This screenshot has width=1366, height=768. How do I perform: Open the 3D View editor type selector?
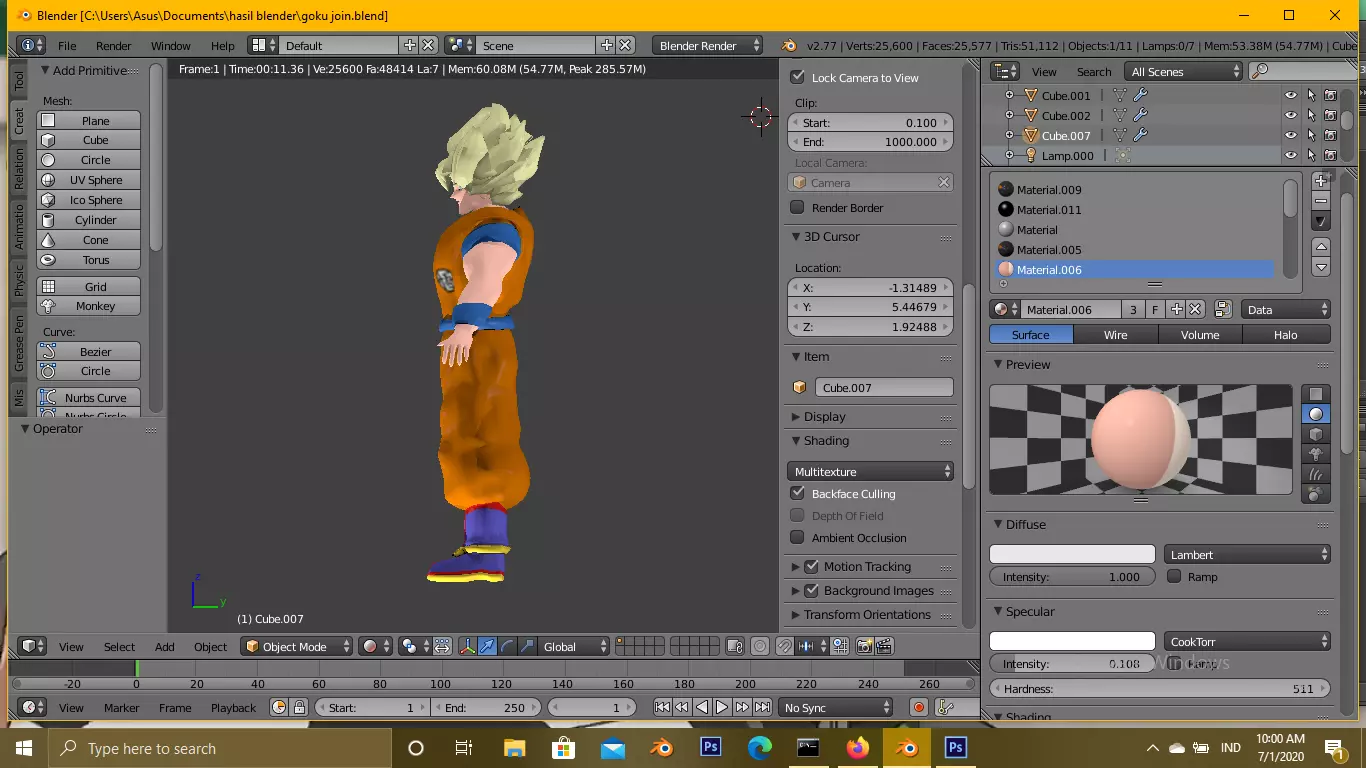[x=34, y=646]
